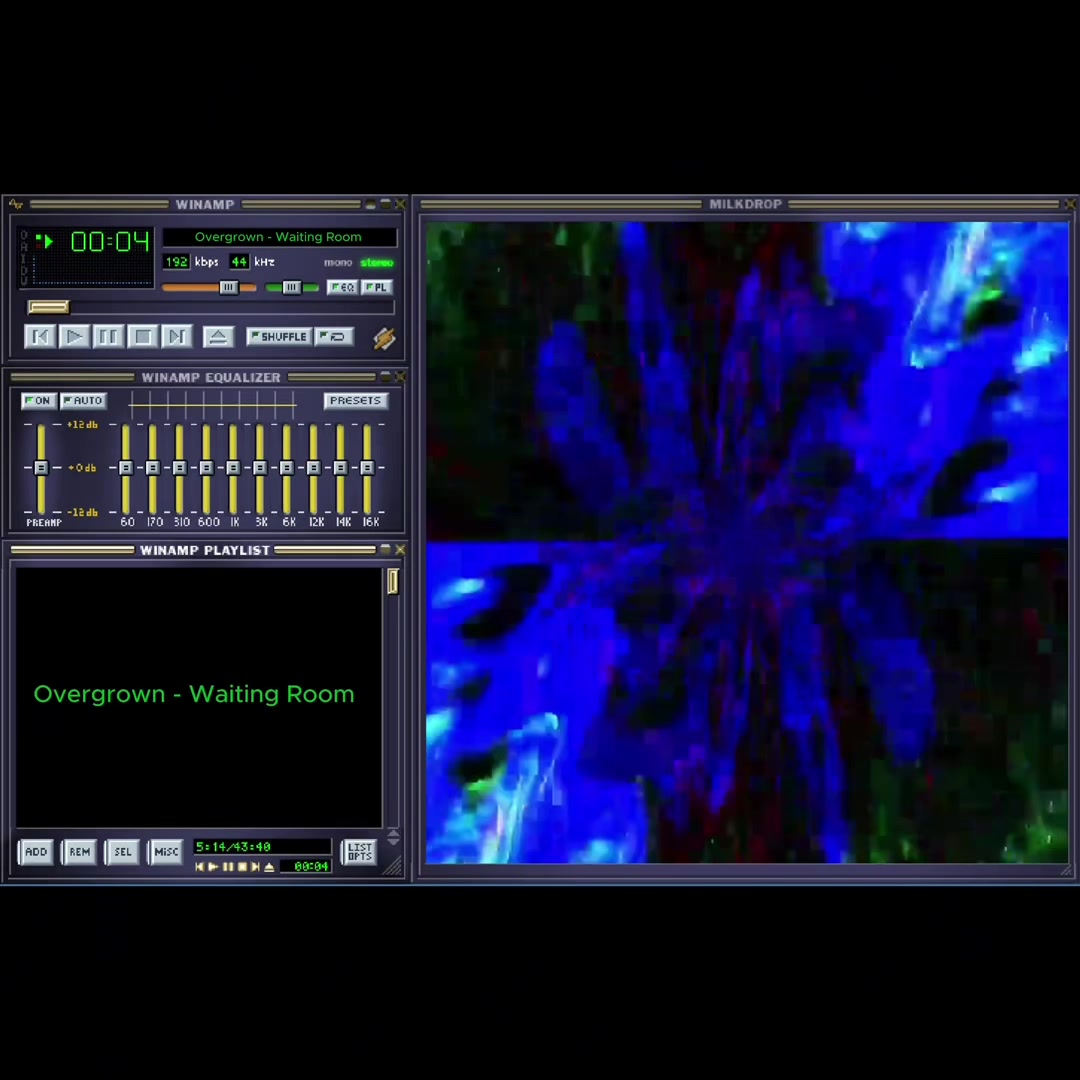Click the playlist scroll up arrow
The width and height of the screenshot is (1080, 1080).
(x=393, y=833)
